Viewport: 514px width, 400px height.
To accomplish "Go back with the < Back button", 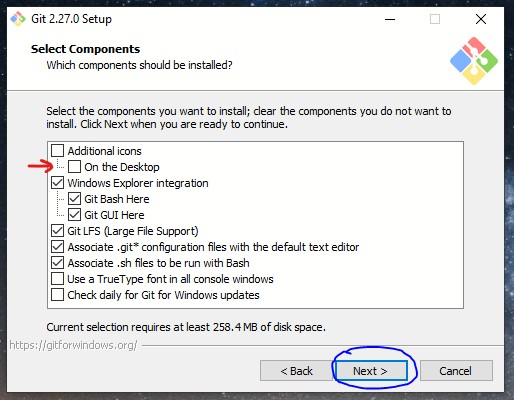I will pyautogui.click(x=296, y=370).
